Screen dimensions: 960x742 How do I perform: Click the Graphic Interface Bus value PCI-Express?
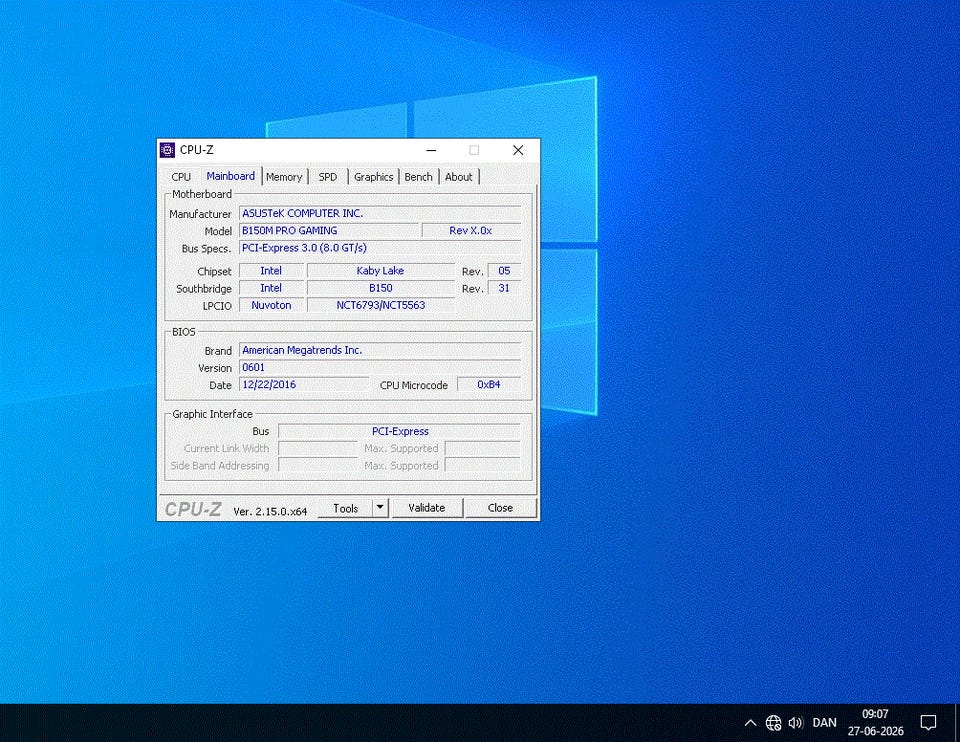click(400, 431)
